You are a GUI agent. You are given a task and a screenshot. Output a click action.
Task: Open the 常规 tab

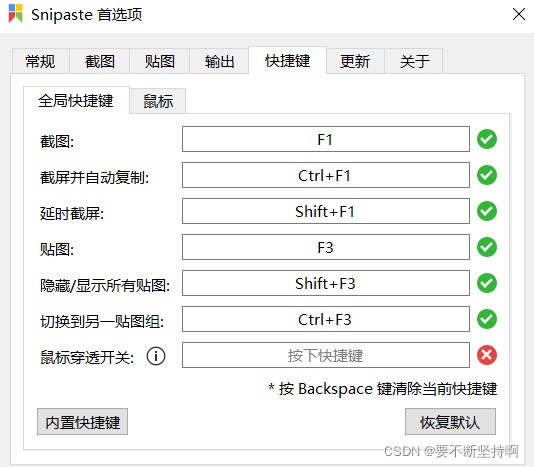click(40, 61)
